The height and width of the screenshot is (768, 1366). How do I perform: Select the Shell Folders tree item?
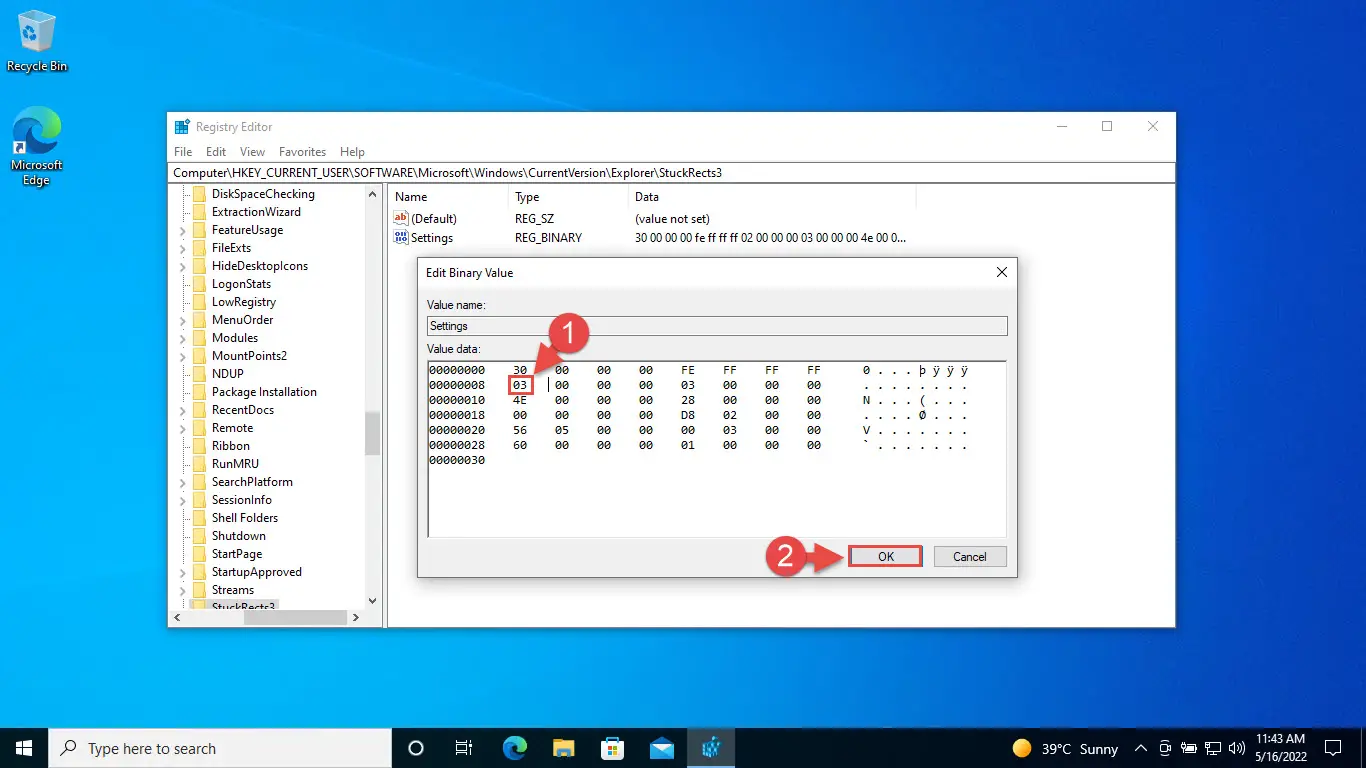pos(245,518)
